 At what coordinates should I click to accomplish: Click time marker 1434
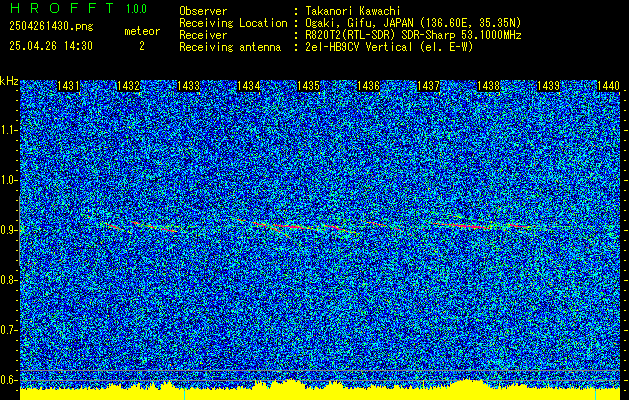point(248,86)
